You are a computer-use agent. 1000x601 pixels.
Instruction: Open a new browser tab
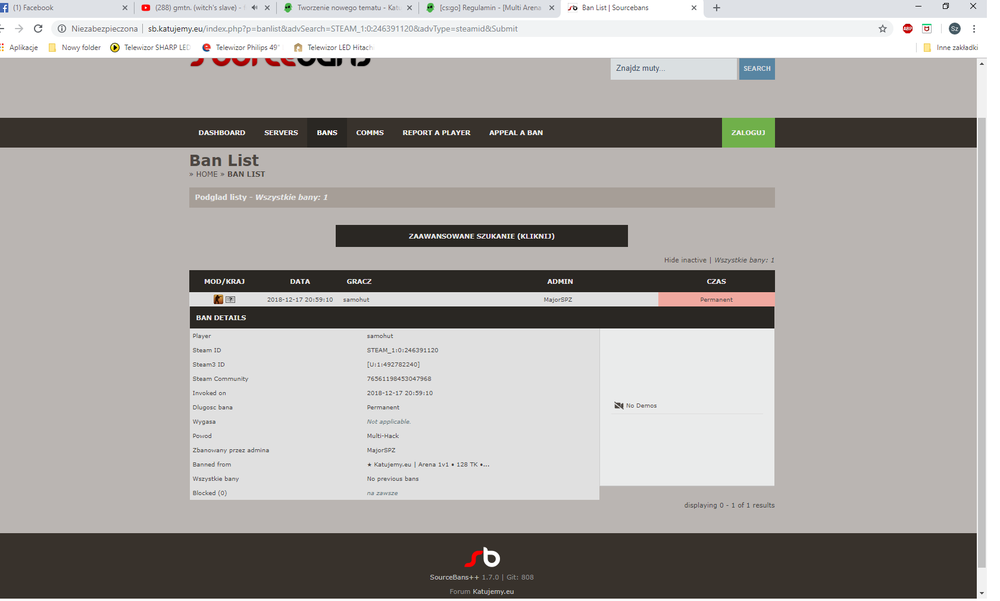pos(716,8)
